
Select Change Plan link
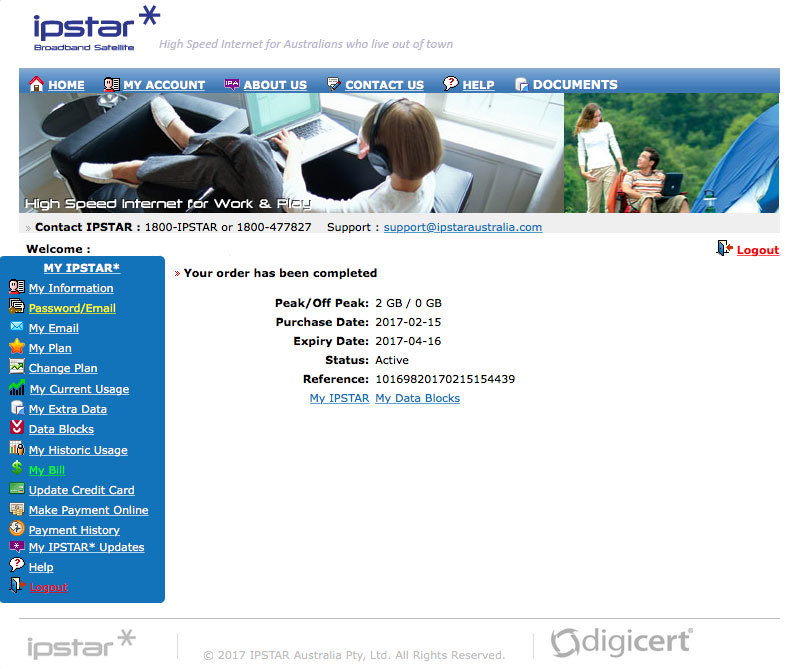coord(63,368)
